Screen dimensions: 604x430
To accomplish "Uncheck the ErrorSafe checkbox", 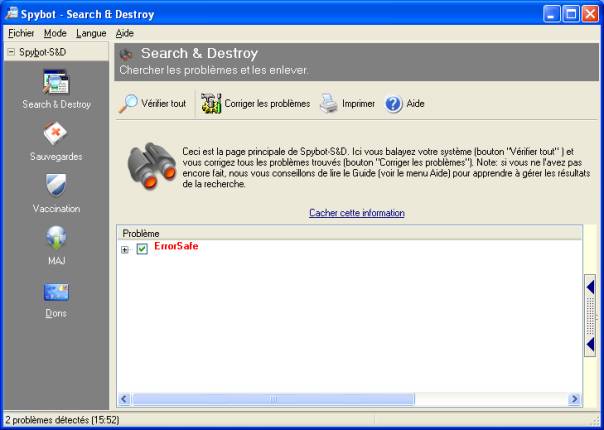I will point(142,249).
